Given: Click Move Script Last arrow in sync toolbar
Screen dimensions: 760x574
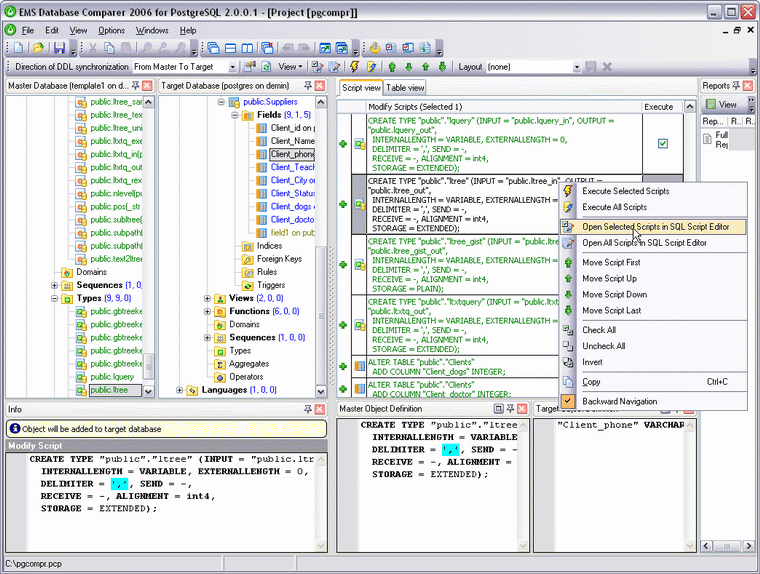Looking at the screenshot, I should (442, 67).
